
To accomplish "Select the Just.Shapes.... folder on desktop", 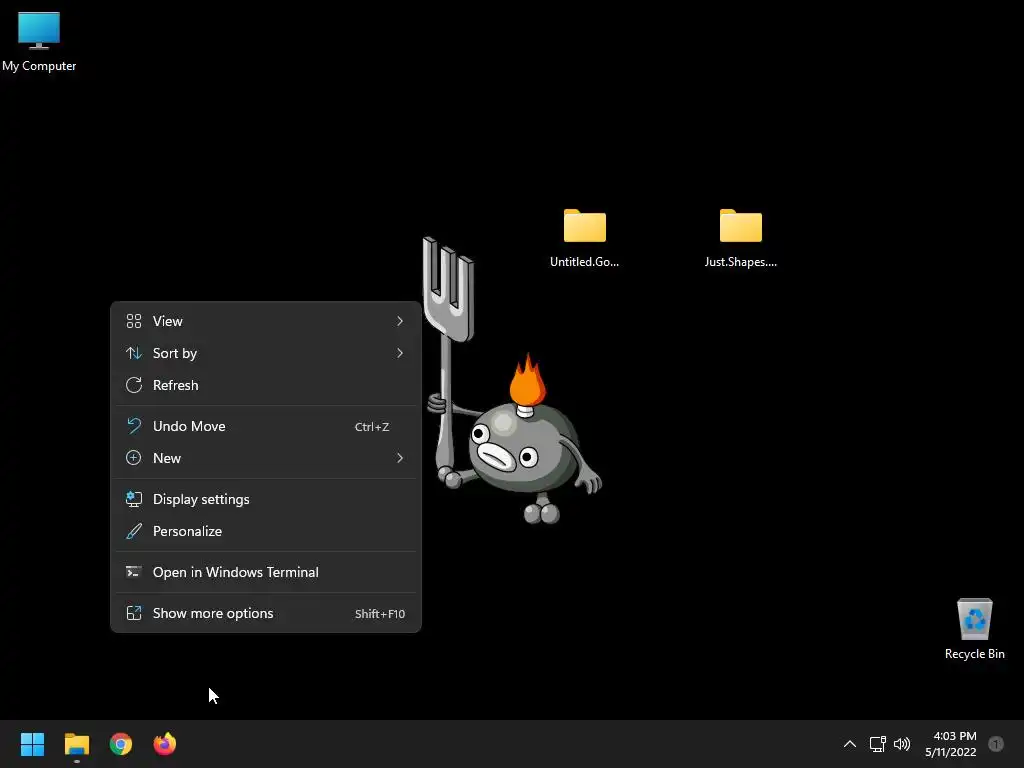I will click(x=741, y=238).
